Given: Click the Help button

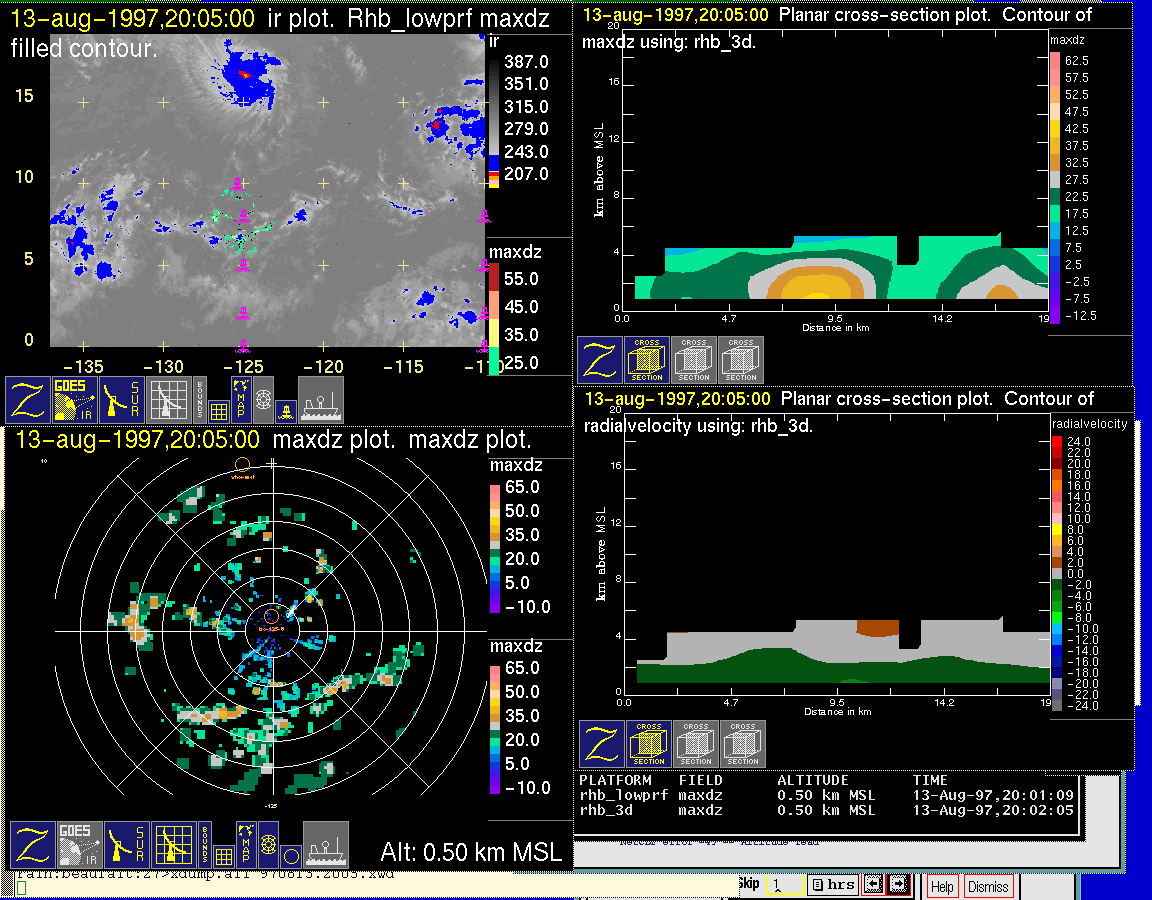Looking at the screenshot, I should [943, 887].
